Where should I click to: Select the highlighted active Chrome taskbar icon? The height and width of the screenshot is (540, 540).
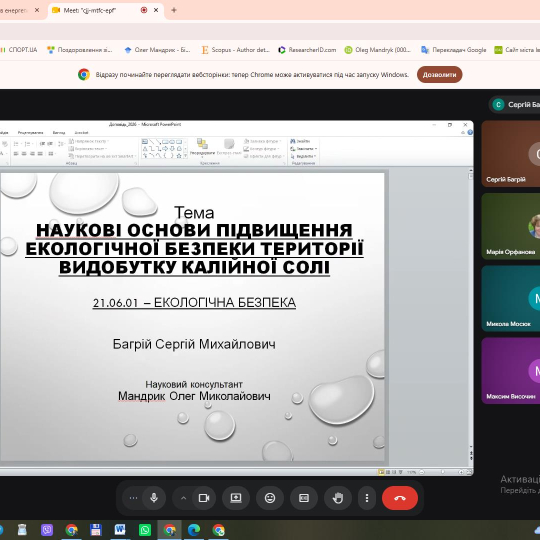pos(169,530)
